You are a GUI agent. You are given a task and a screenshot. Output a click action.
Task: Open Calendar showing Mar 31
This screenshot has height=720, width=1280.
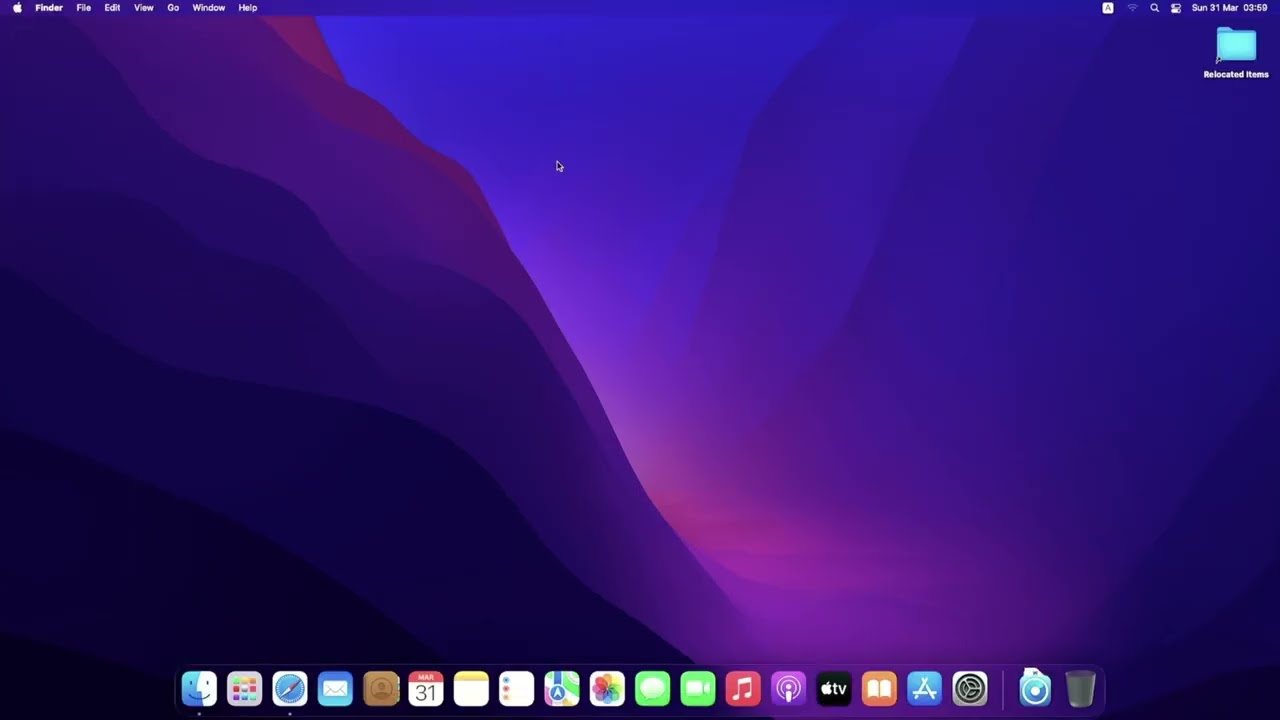426,688
